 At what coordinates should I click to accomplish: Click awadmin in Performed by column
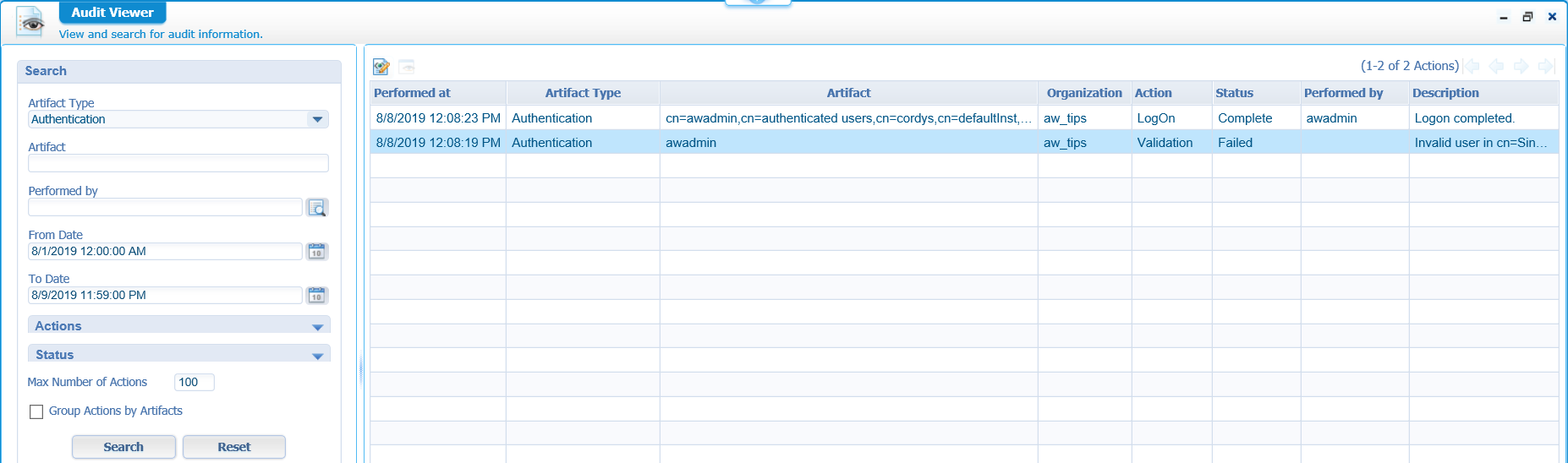click(1354, 118)
